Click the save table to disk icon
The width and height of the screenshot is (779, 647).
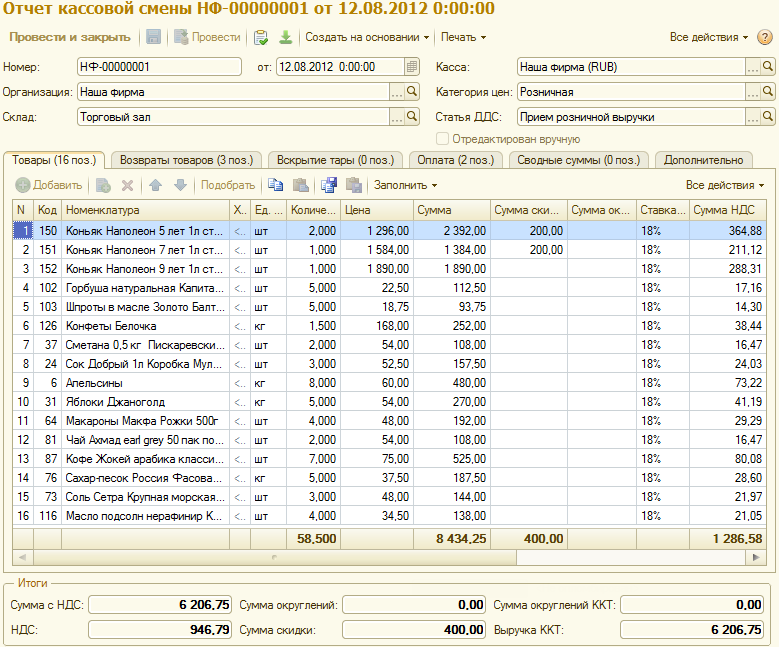point(329,185)
